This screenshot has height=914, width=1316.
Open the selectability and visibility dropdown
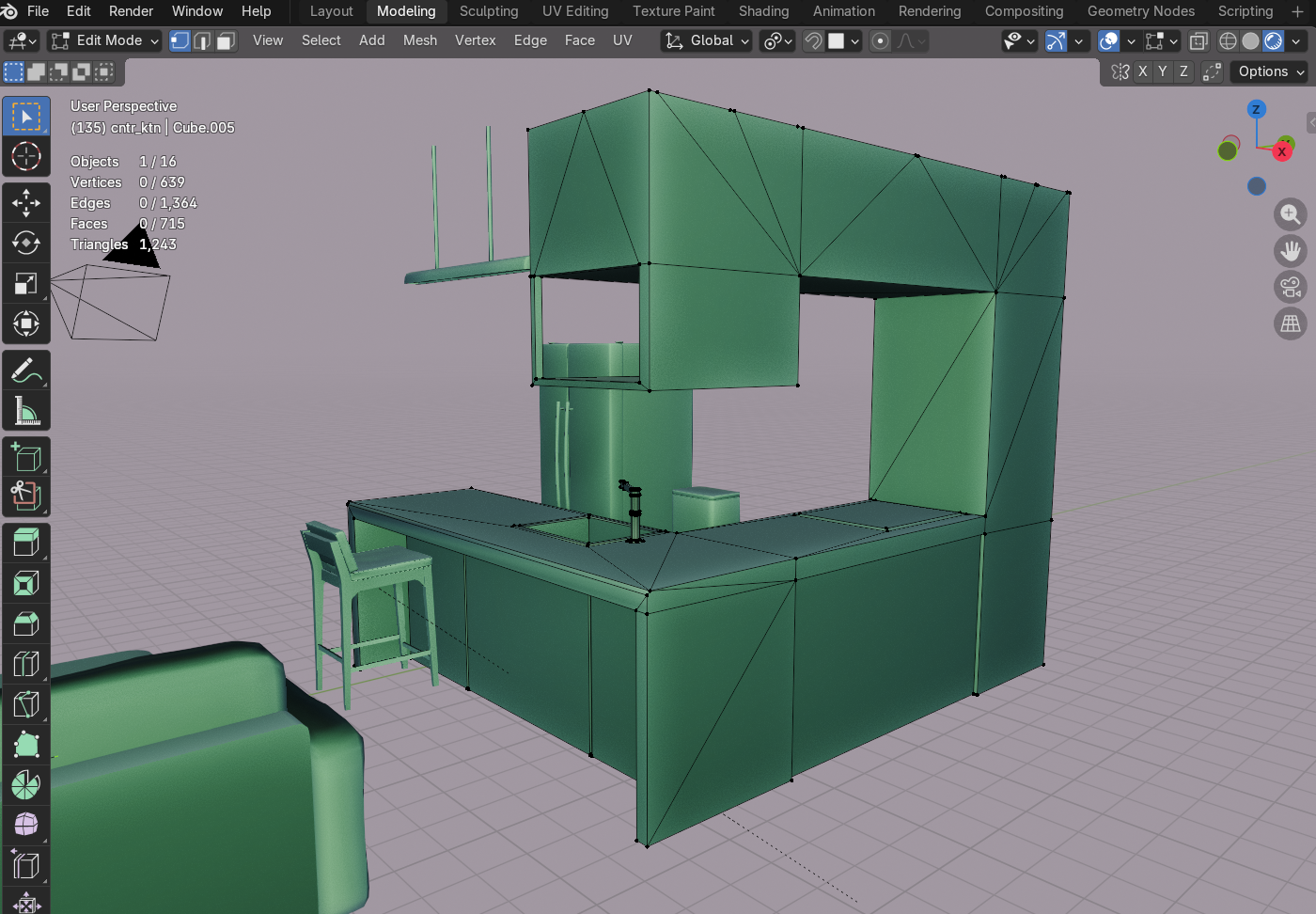pos(1019,41)
